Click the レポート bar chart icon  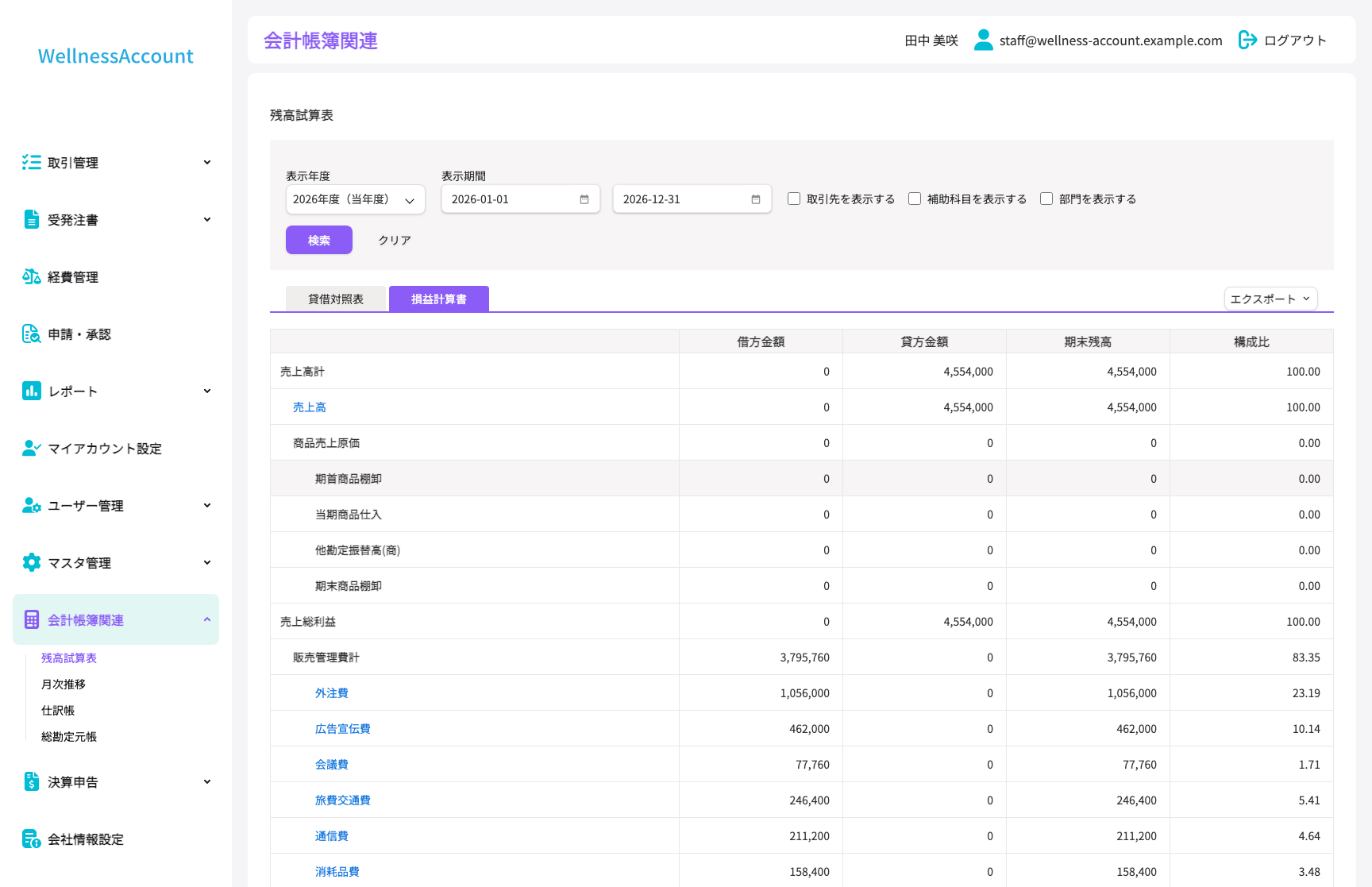tap(32, 391)
